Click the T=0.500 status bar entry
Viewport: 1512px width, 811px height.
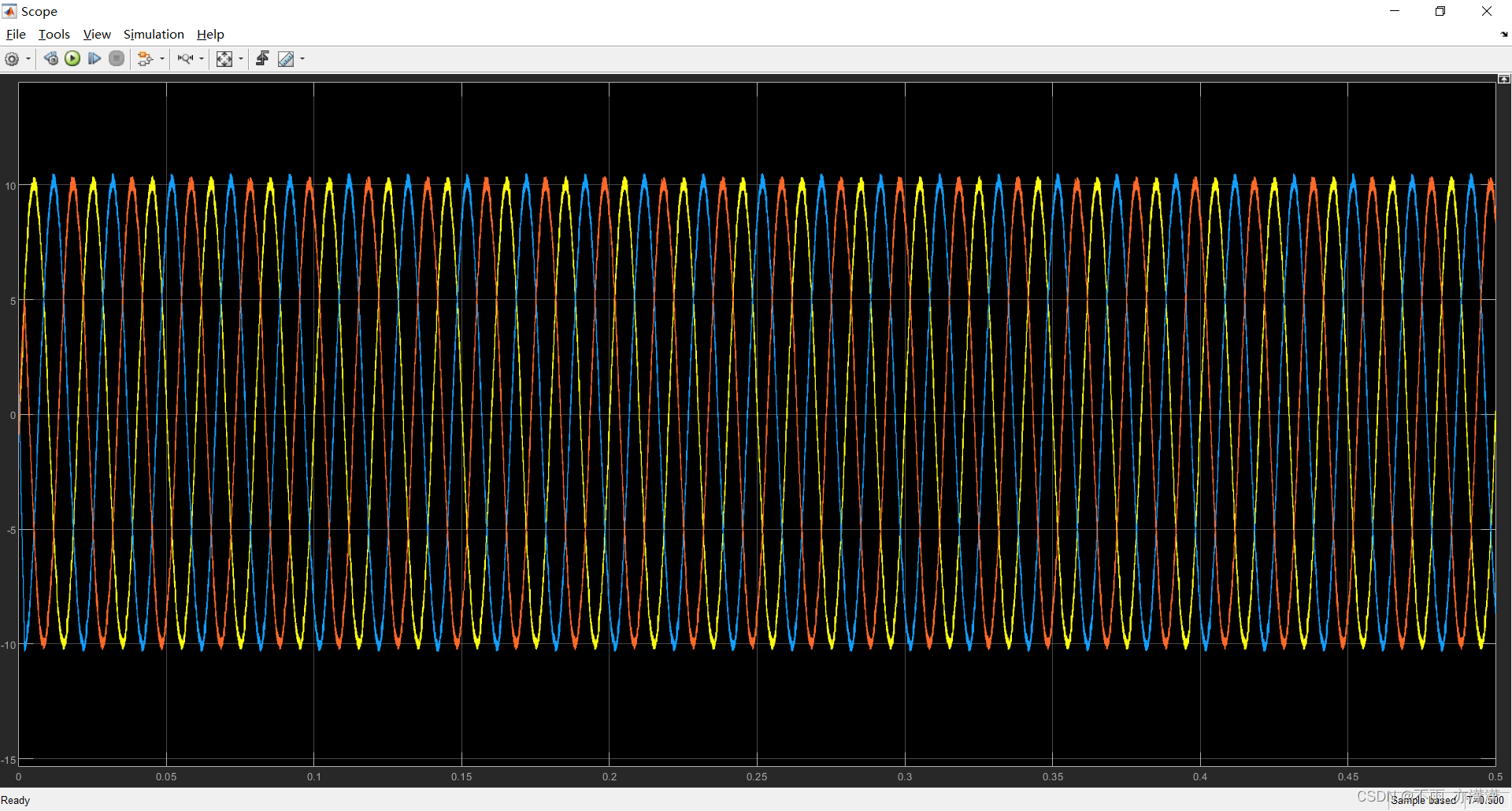[1485, 800]
